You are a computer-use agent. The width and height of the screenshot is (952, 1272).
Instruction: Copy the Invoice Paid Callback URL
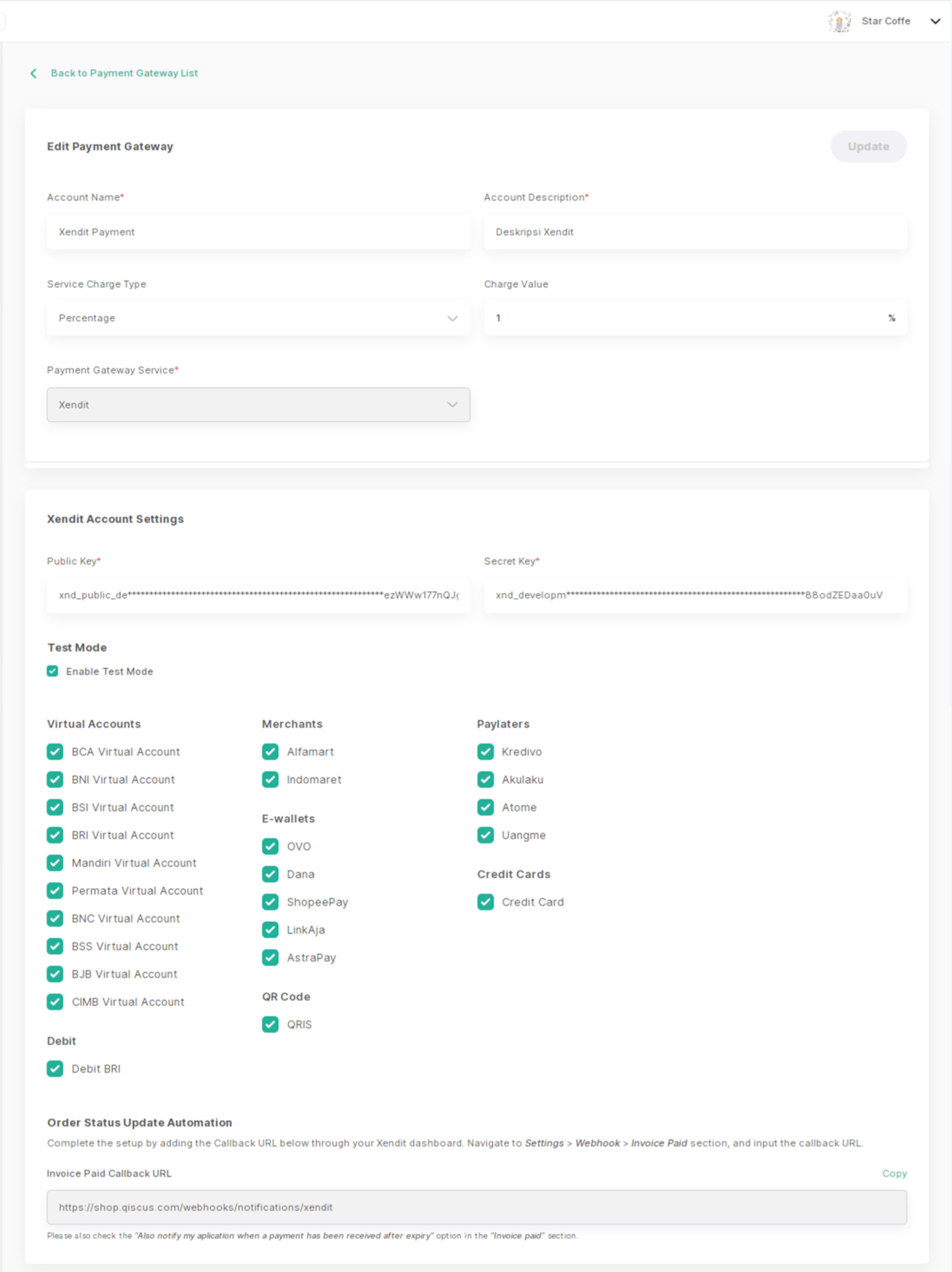894,1173
